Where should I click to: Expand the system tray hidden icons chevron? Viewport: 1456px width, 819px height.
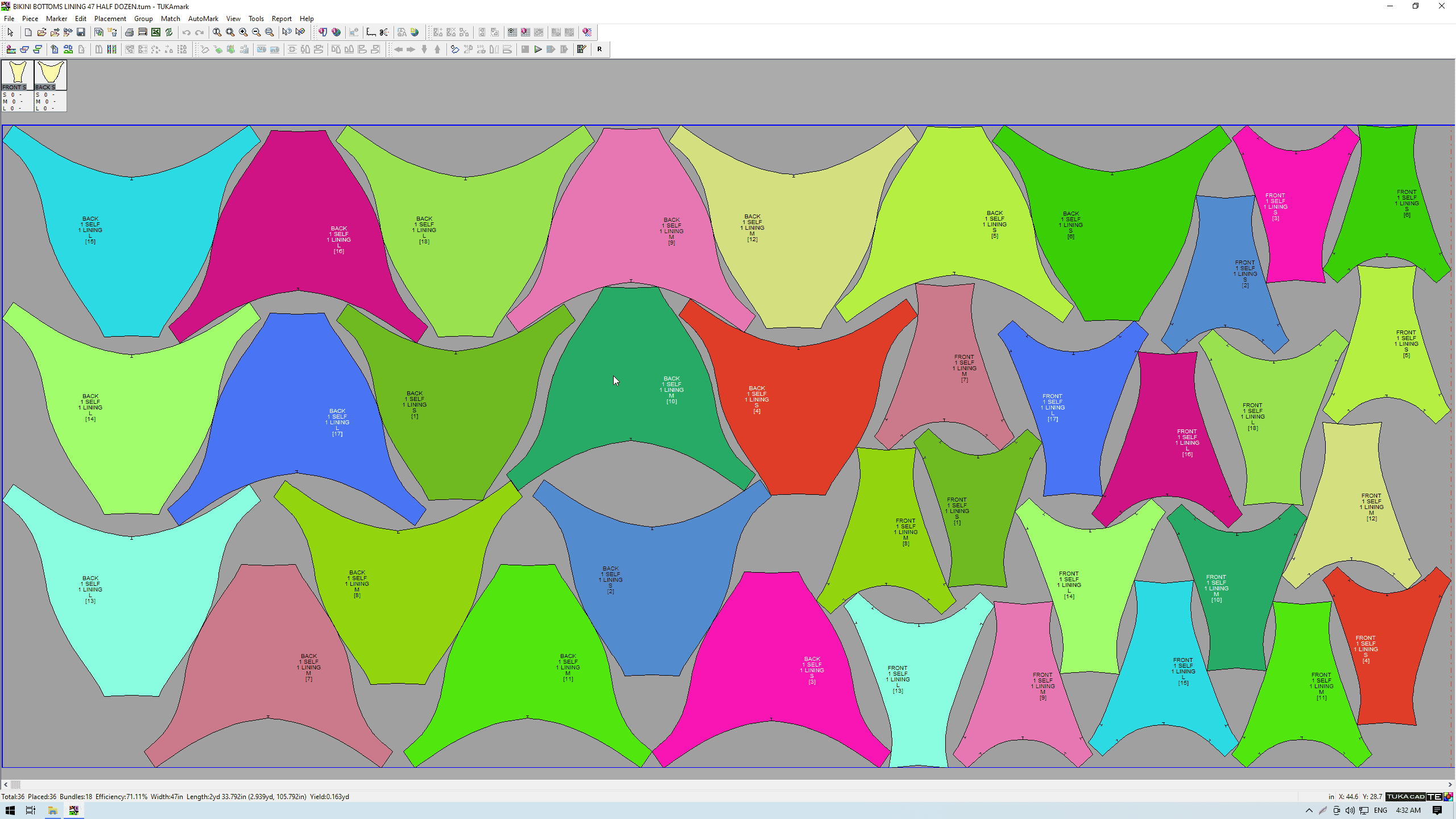click(1309, 810)
